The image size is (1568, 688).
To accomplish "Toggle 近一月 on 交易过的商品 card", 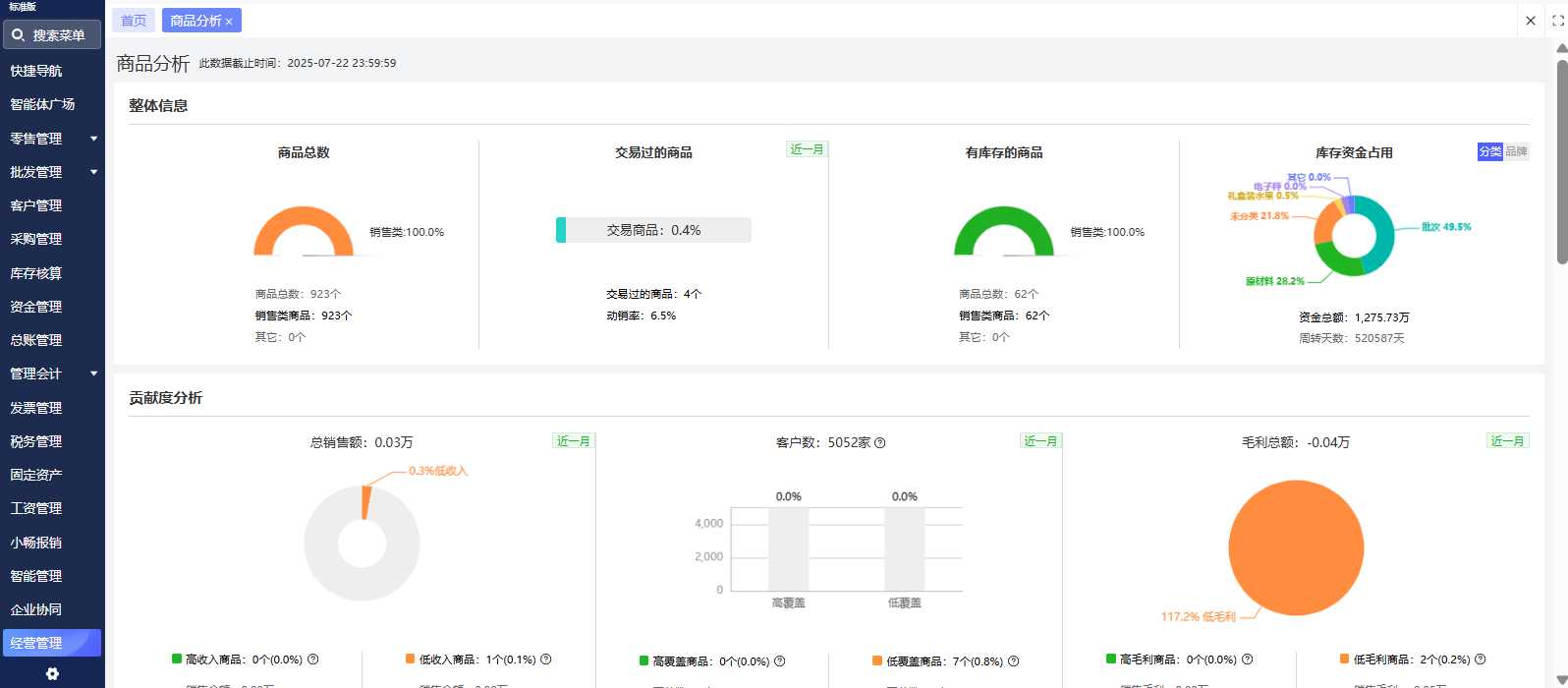I will click(x=807, y=149).
